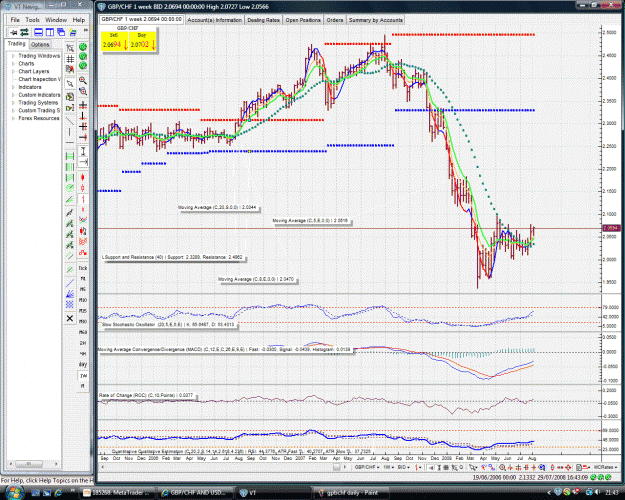Click the Windows Start orb
The width and height of the screenshot is (625, 500).
click(x=15, y=492)
